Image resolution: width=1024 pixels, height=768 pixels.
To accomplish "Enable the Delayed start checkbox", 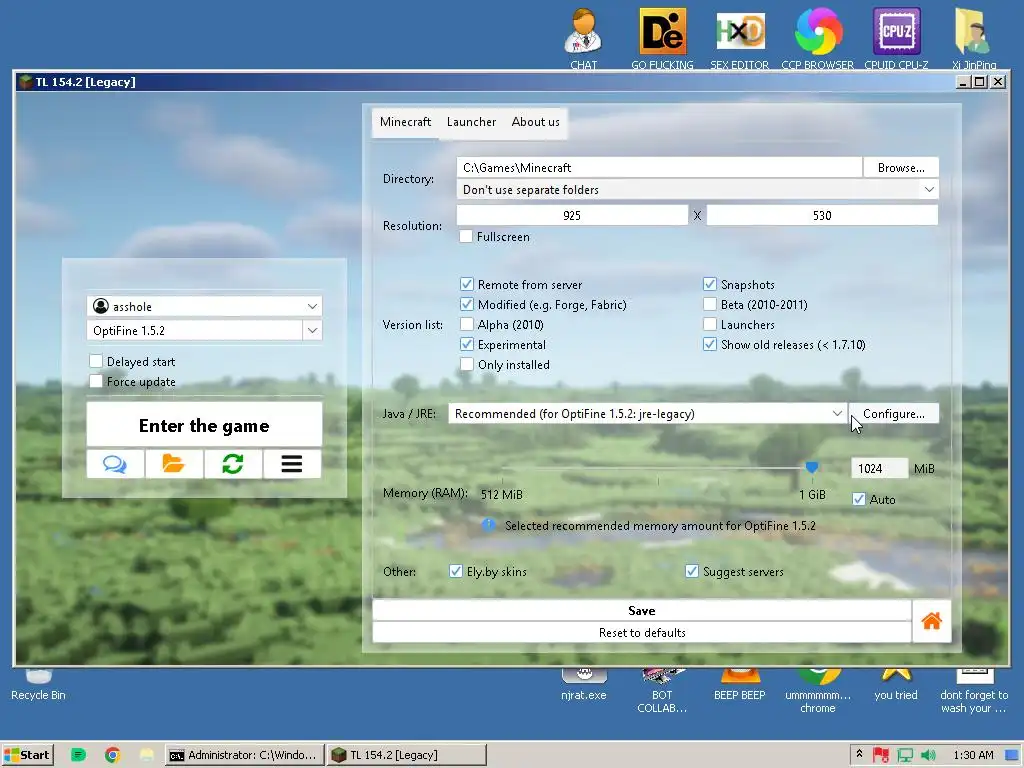I will click(96, 361).
